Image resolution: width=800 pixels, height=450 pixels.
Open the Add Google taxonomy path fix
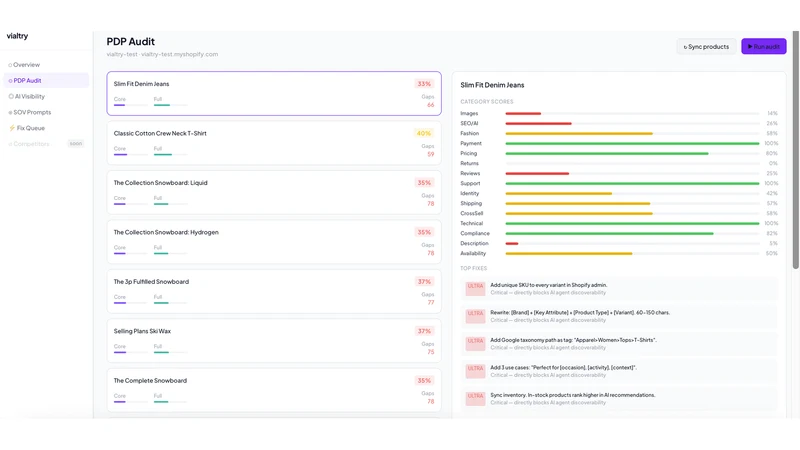(x=619, y=344)
